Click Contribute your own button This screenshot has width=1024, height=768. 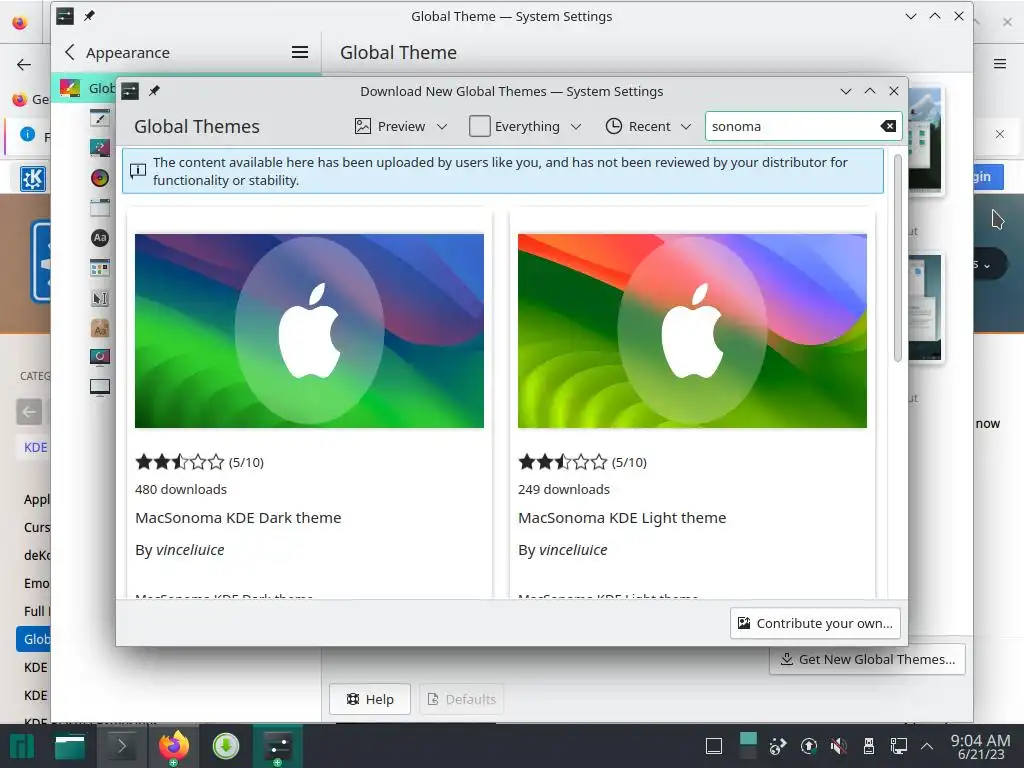pos(815,623)
